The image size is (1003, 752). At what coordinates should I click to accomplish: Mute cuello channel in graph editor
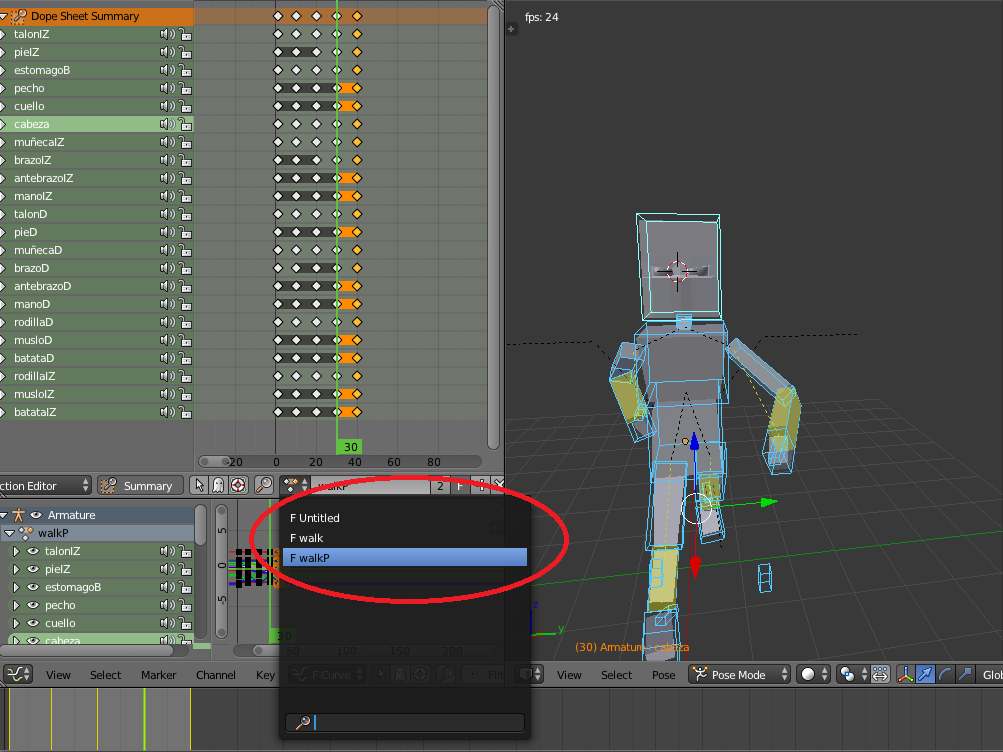point(167,623)
